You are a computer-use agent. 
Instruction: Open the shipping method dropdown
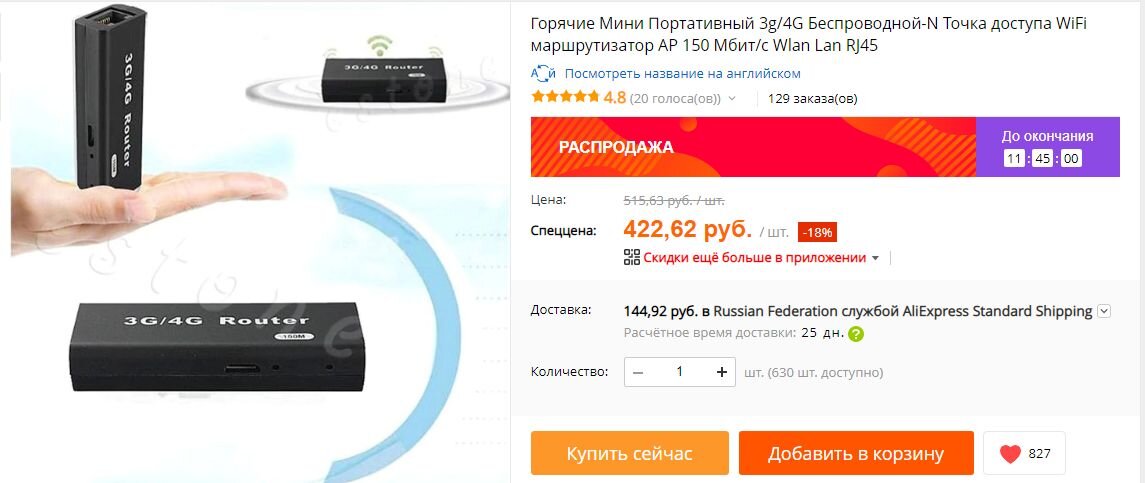[1104, 311]
